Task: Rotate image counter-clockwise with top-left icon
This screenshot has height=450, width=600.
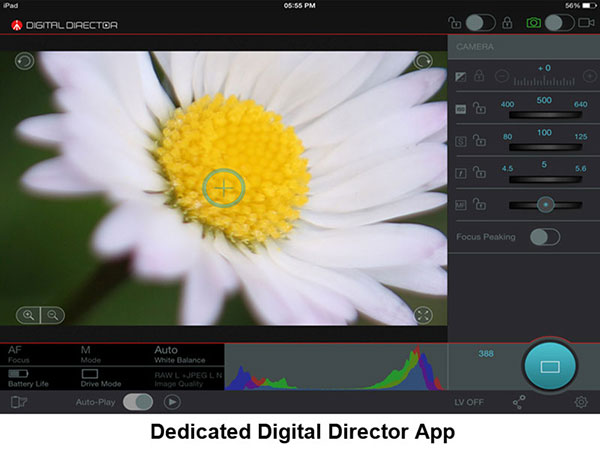Action: coord(24,62)
